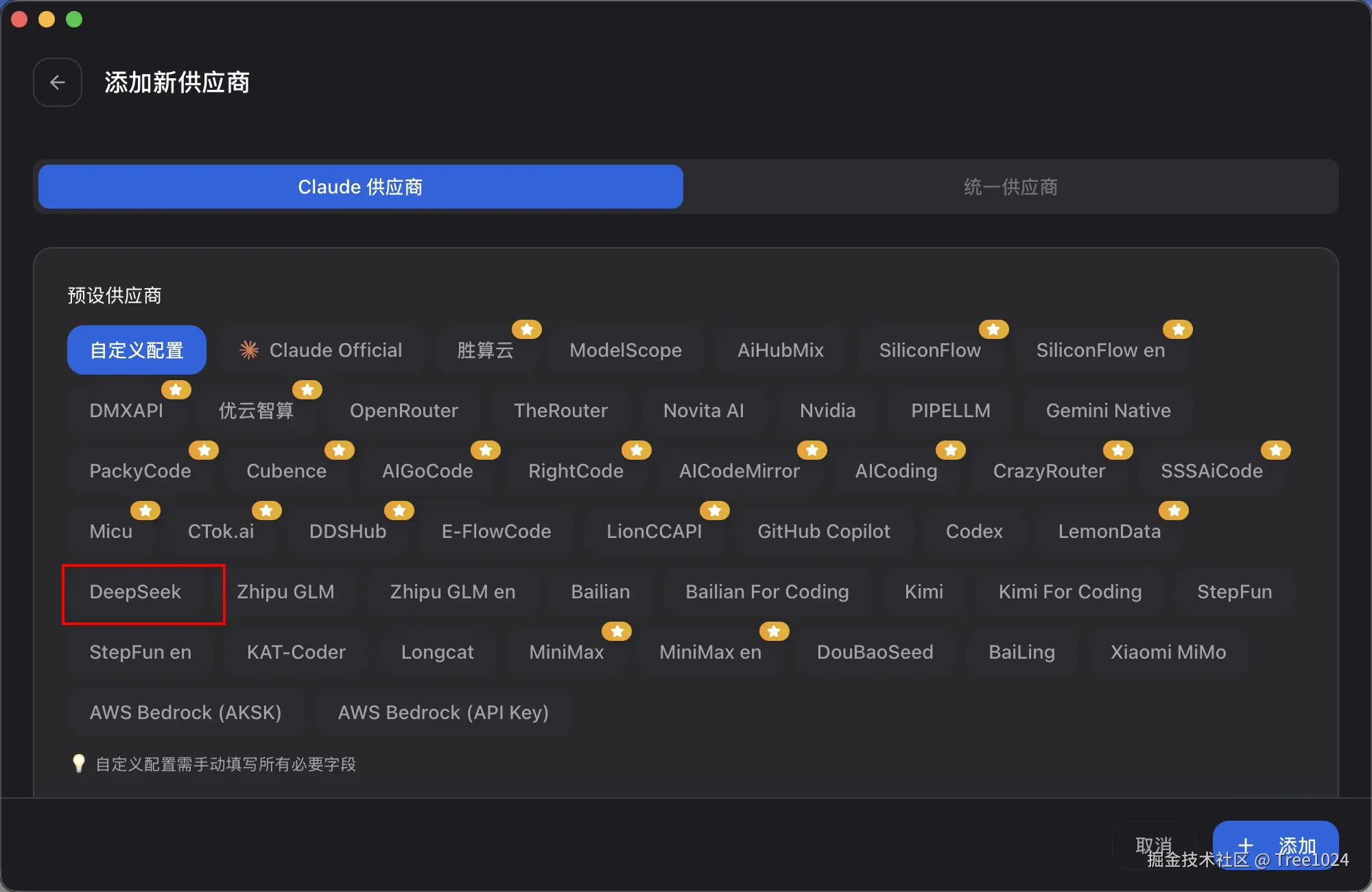This screenshot has width=1372, height=892.
Task: Choose the OpenRouter preset
Action: [x=403, y=410]
